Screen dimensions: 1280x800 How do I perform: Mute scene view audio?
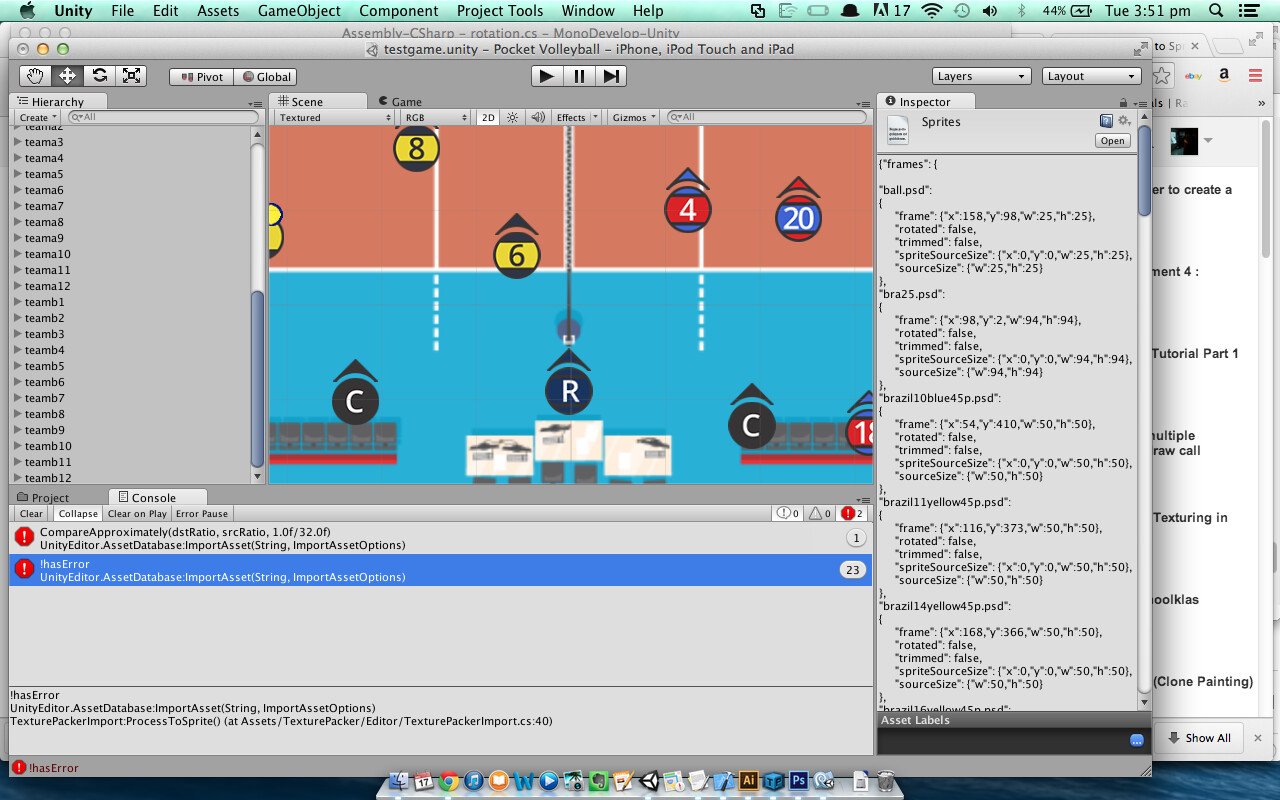537,117
